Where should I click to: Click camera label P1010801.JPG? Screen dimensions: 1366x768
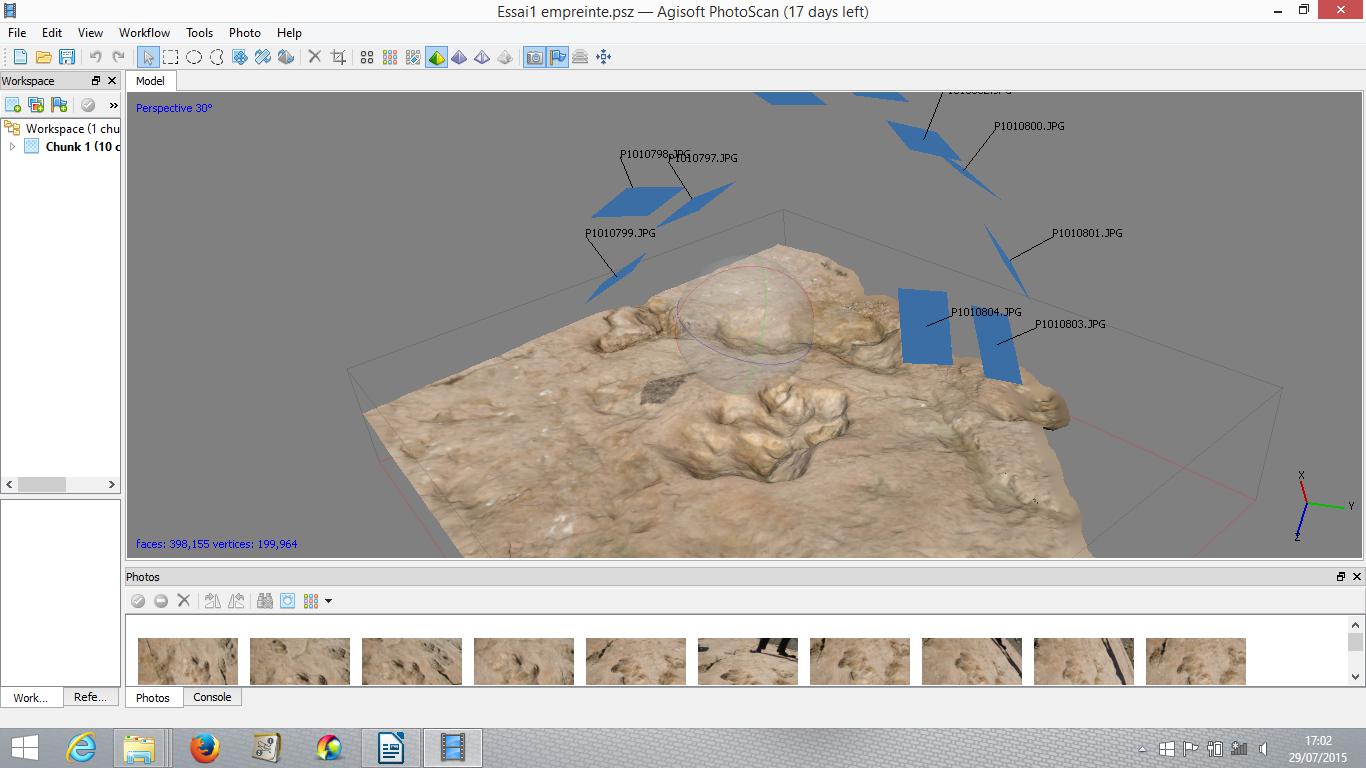(1087, 233)
